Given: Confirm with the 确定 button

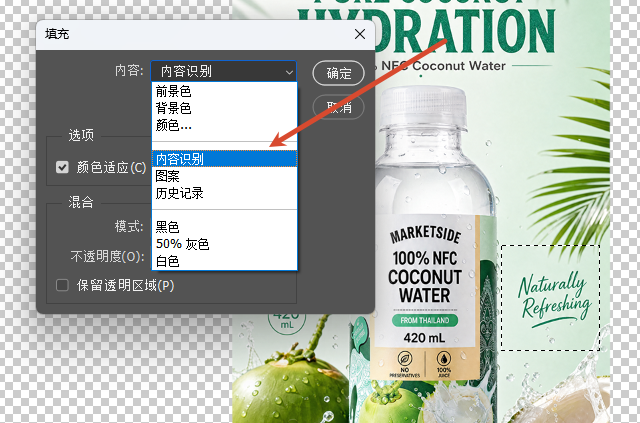Looking at the screenshot, I should pos(338,73).
